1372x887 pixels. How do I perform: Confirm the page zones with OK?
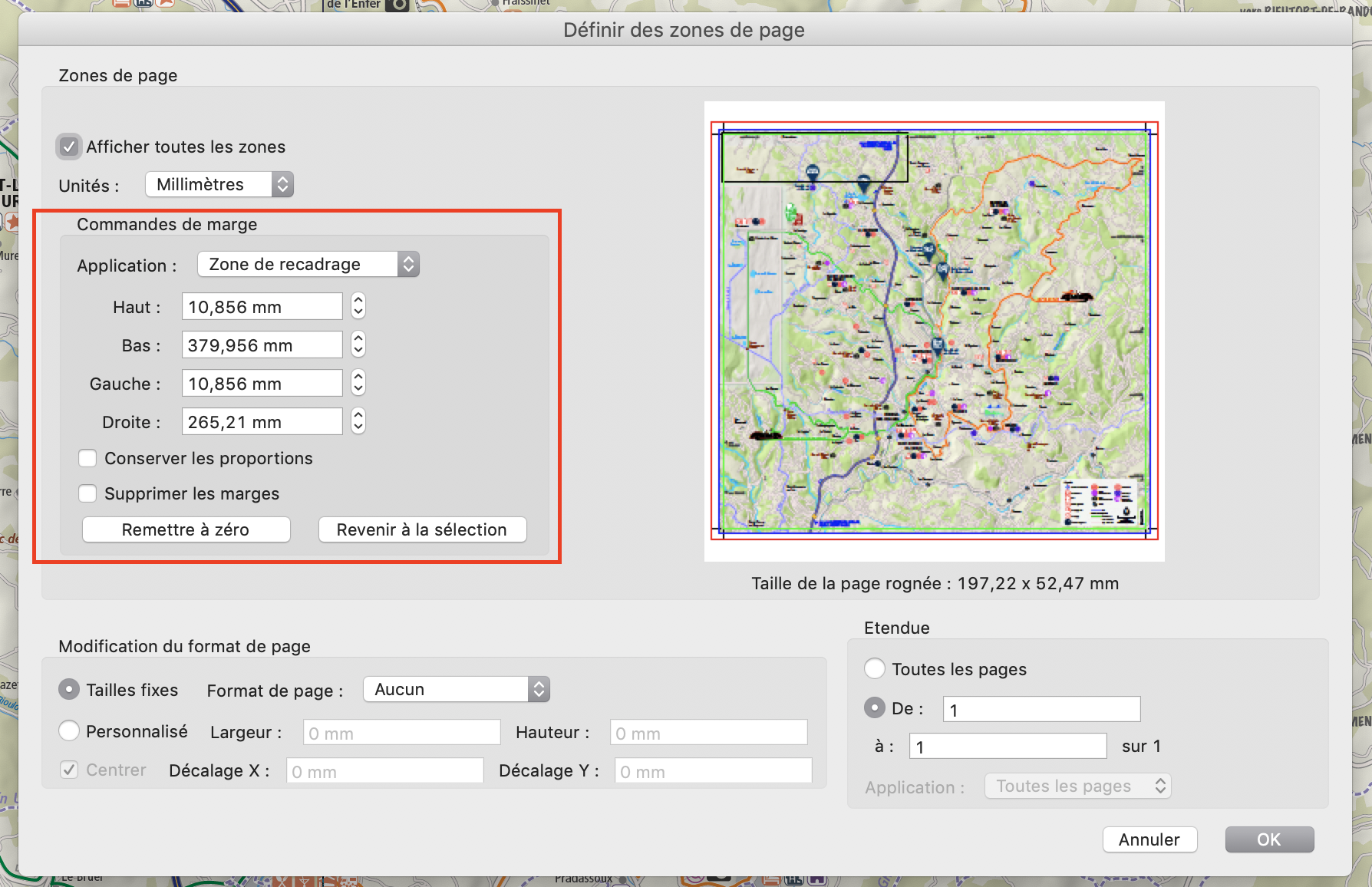point(1269,839)
